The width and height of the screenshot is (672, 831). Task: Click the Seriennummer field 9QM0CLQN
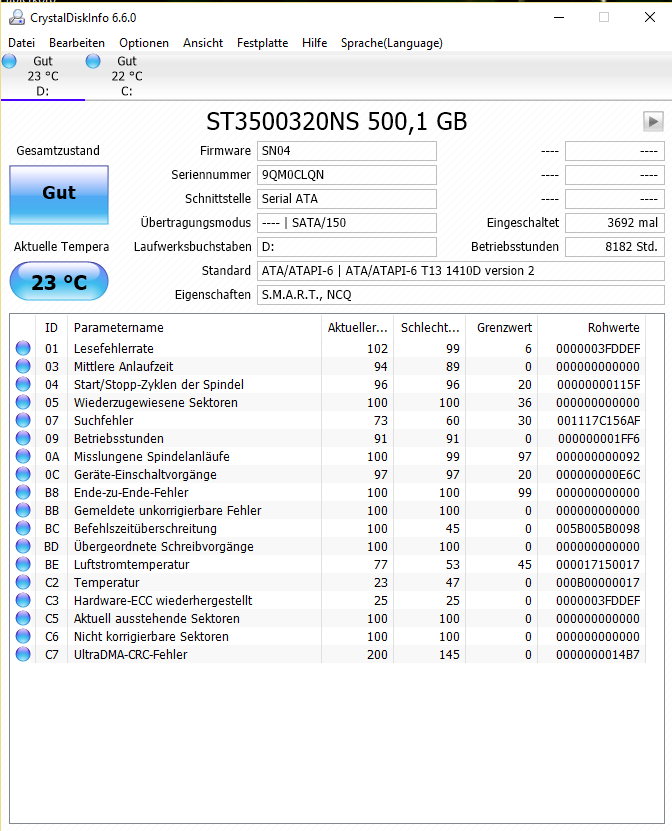(347, 175)
